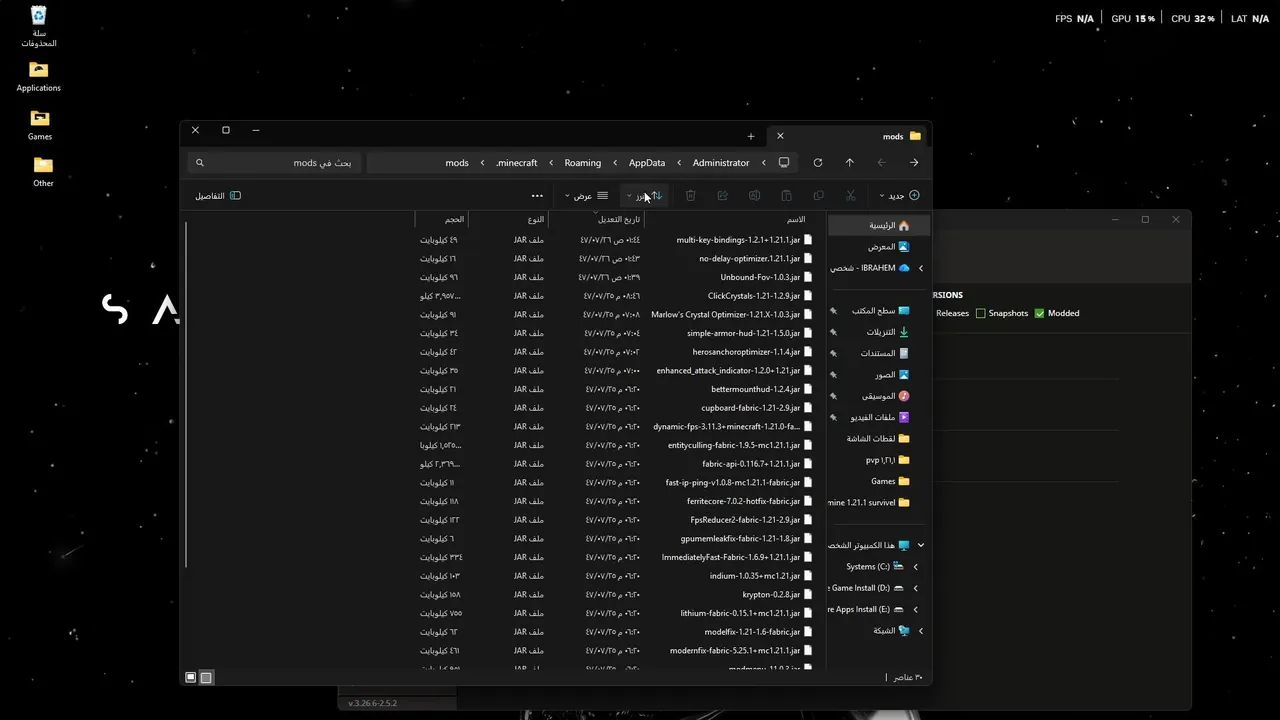This screenshot has width=1280, height=720.
Task: Click AppData in address breadcrumb
Action: point(647,163)
